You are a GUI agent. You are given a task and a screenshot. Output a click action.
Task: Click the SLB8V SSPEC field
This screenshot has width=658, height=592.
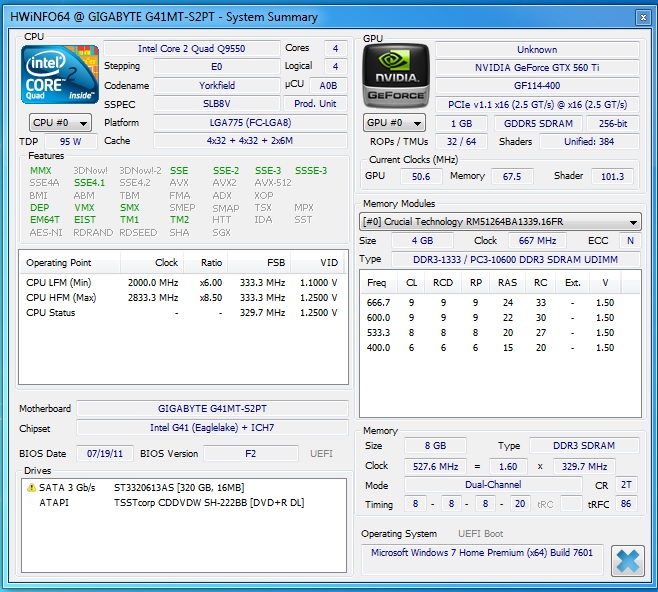pos(217,104)
